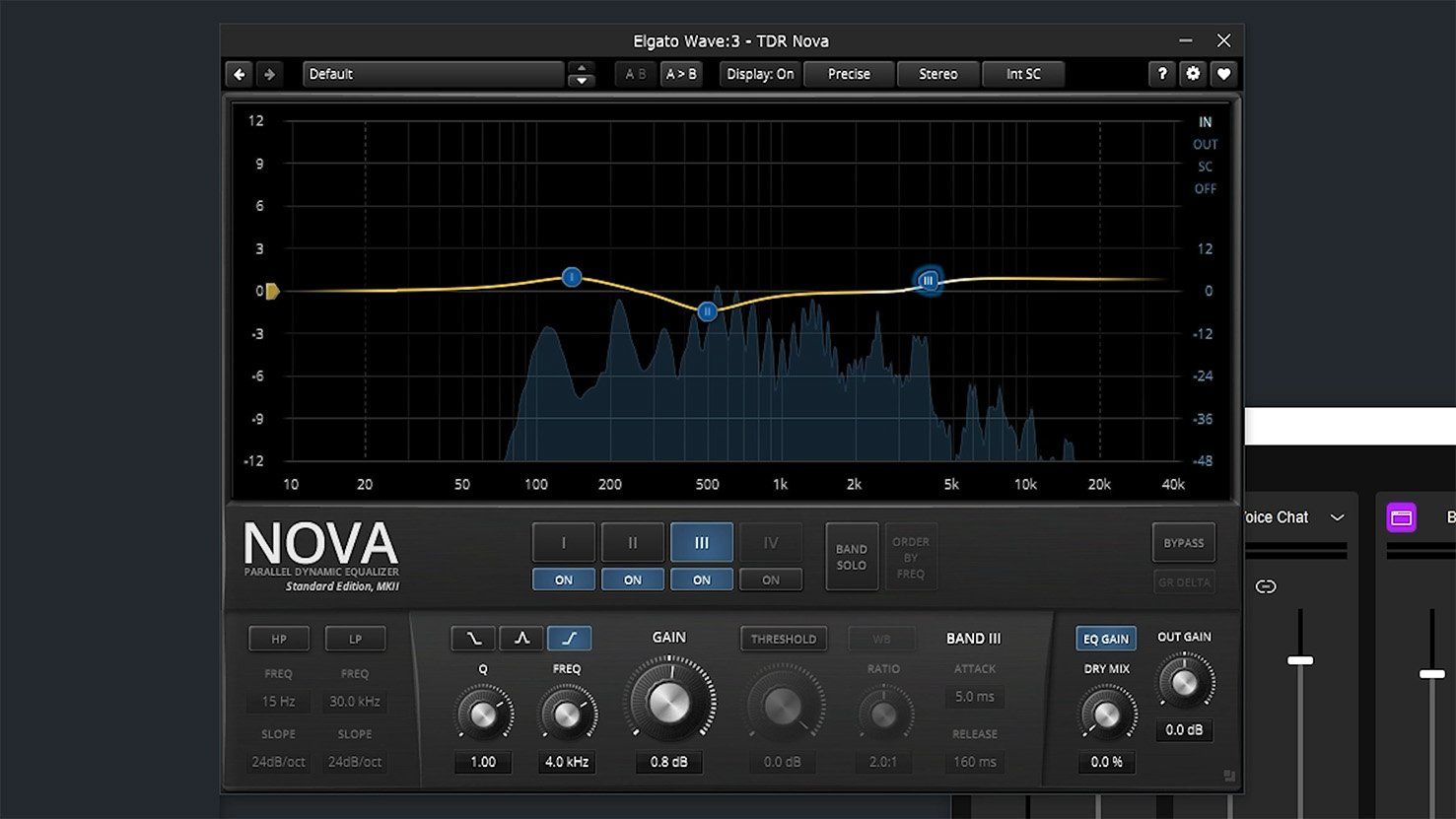The height and width of the screenshot is (819, 1456).
Task: Click the GAIN knob
Action: (669, 703)
